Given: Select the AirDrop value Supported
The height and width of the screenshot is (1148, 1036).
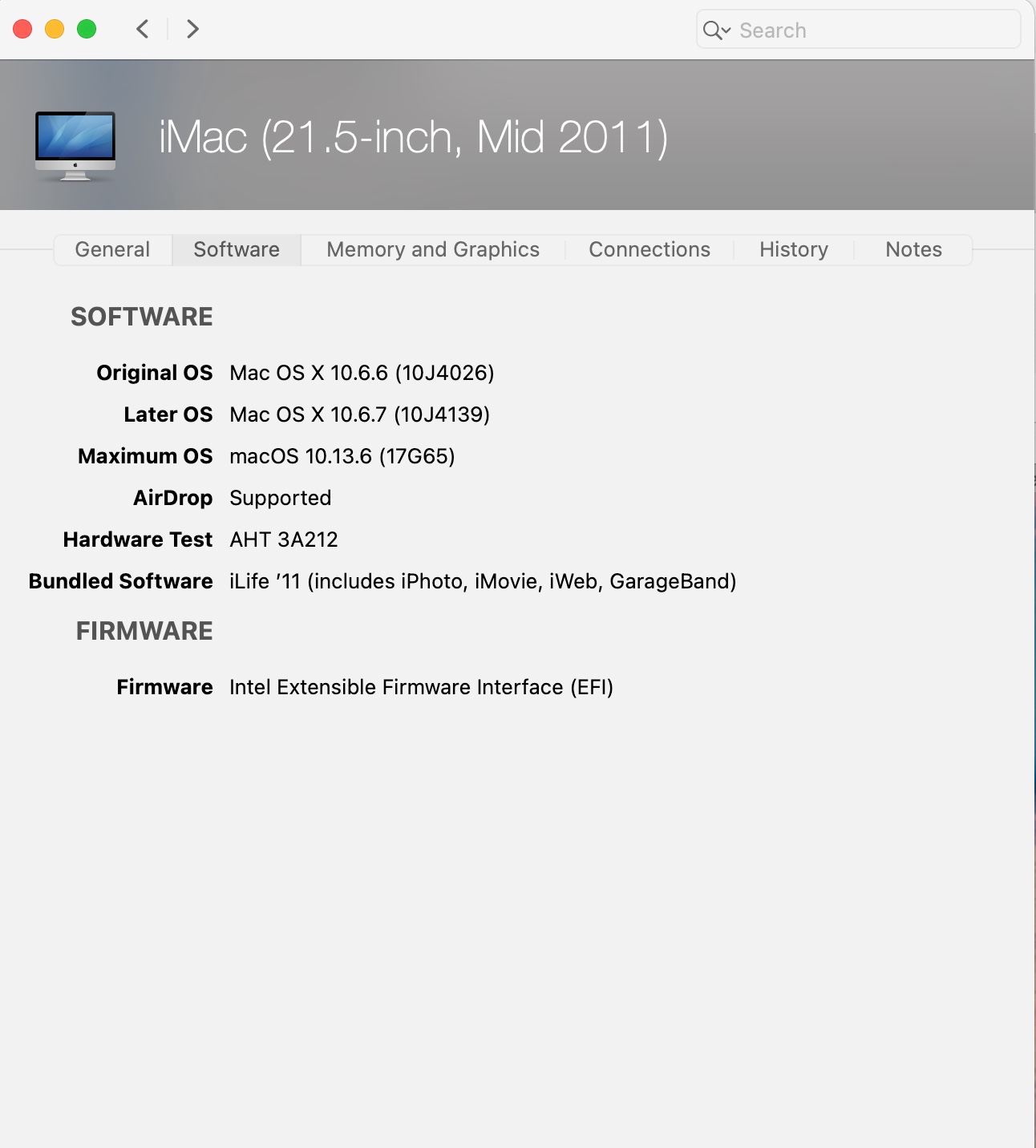Looking at the screenshot, I should point(281,498).
